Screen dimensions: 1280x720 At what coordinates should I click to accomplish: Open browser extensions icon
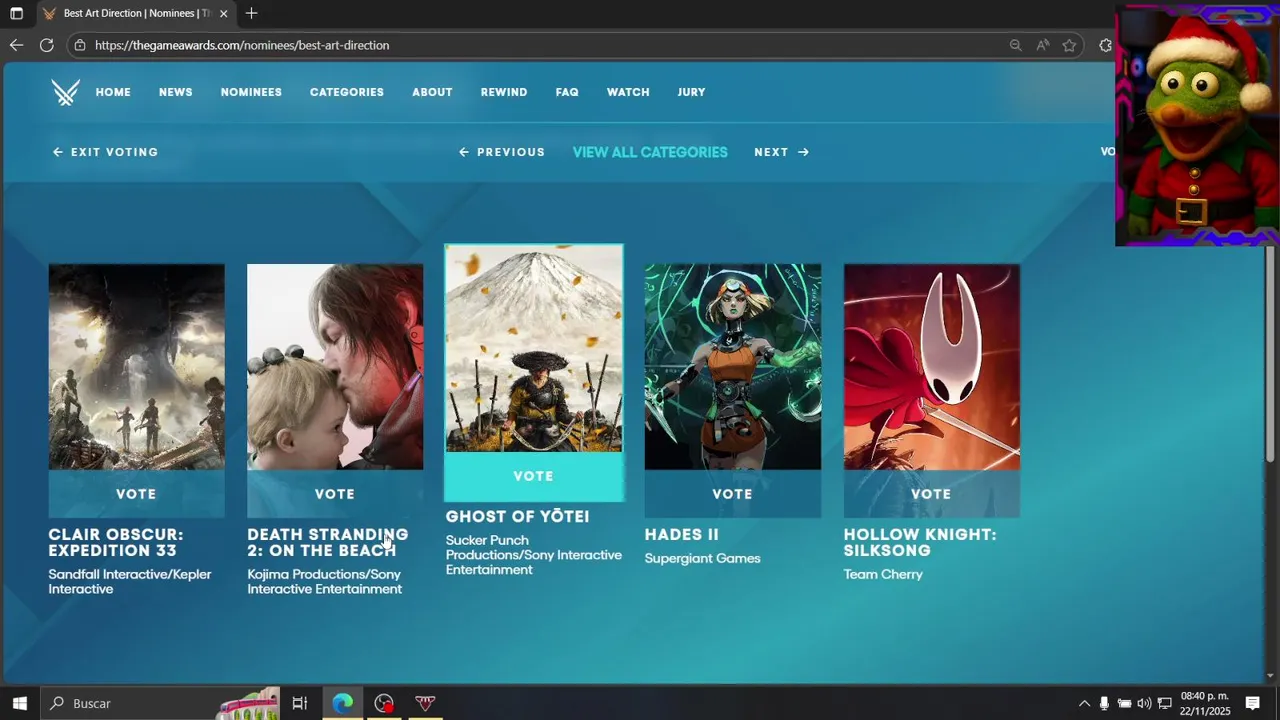click(x=1105, y=45)
